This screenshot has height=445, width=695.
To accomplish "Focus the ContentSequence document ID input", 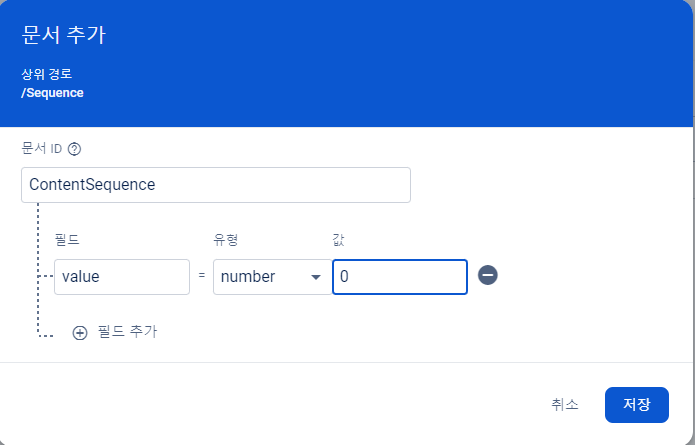I will click(215, 185).
